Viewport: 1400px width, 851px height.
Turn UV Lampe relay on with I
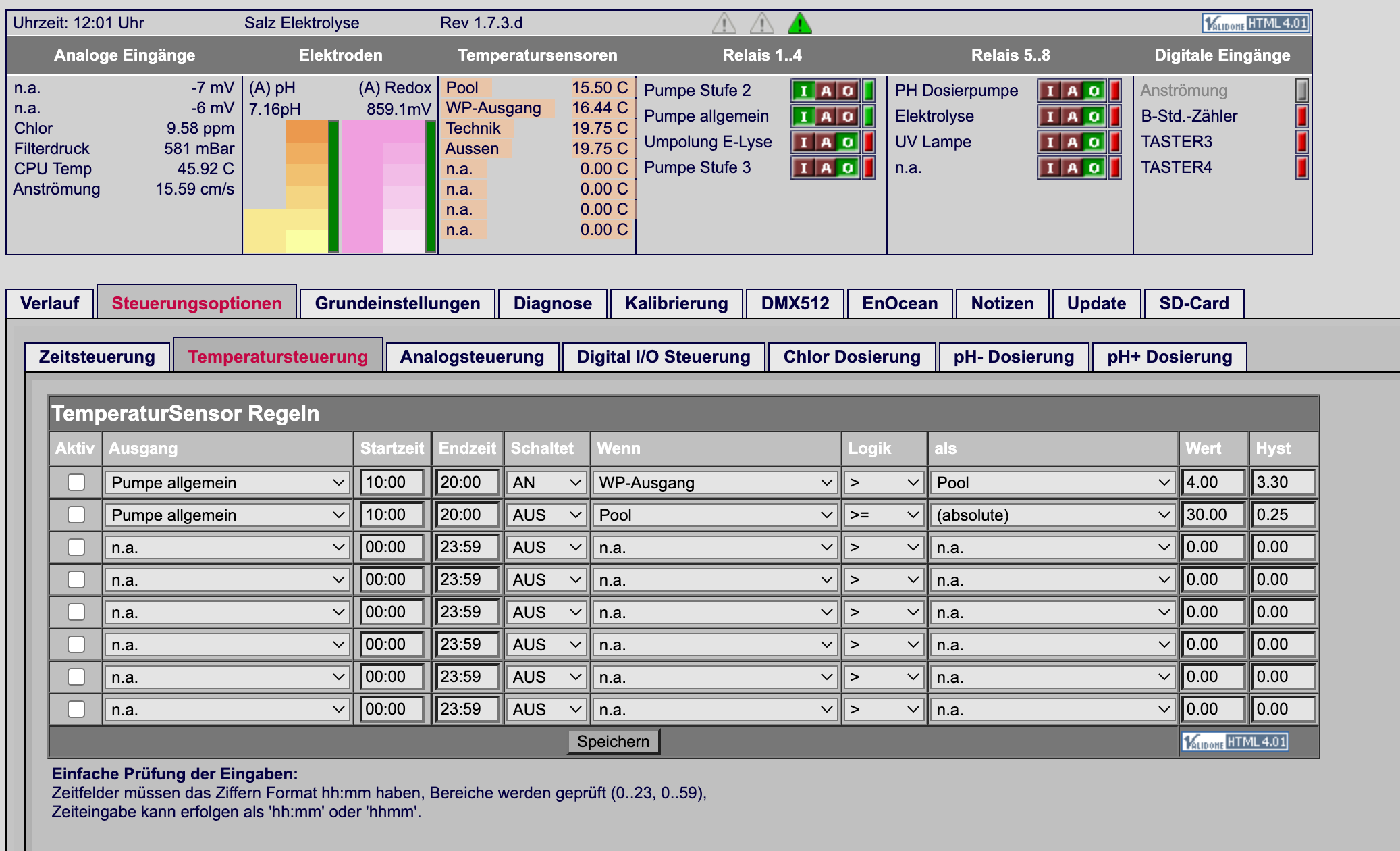[x=1050, y=142]
